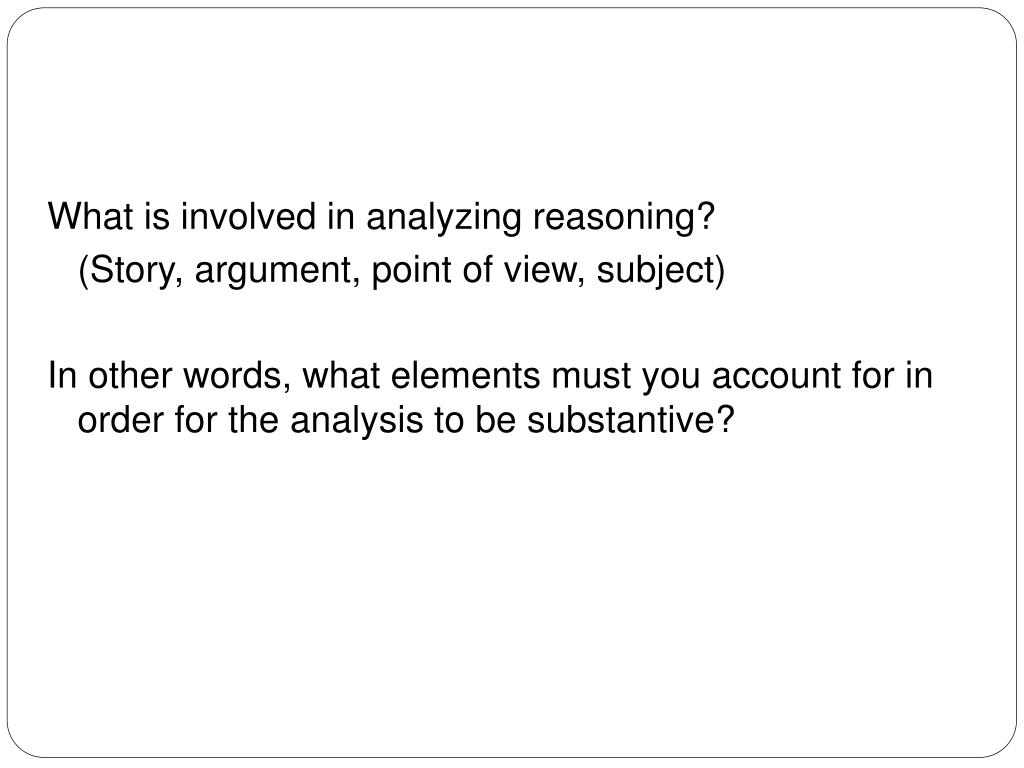Click the word 'elements' in the second paragraph
The width and height of the screenshot is (1024, 768).
465,376
